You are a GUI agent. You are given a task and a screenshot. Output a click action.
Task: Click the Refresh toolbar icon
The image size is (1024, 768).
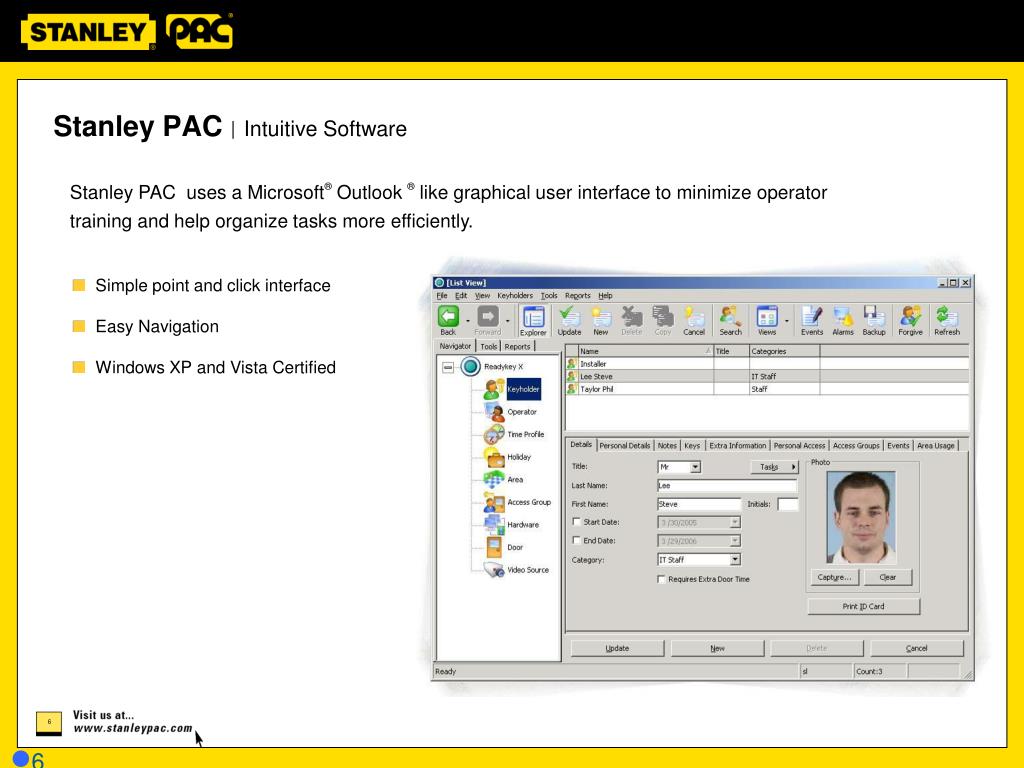click(947, 317)
